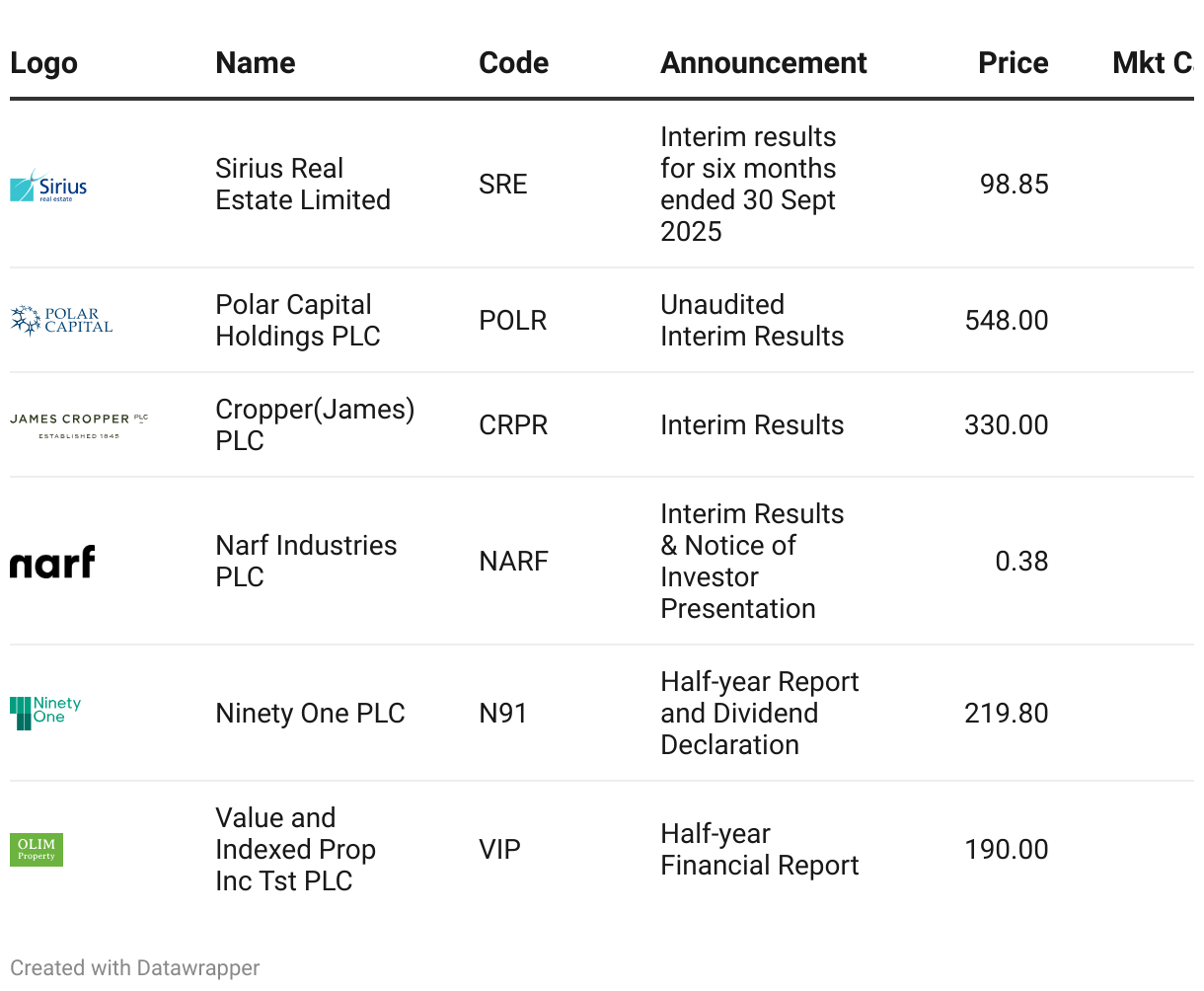1204x991 pixels.
Task: Open the Created with Datawrapper link
Action: pyautogui.click(x=135, y=968)
